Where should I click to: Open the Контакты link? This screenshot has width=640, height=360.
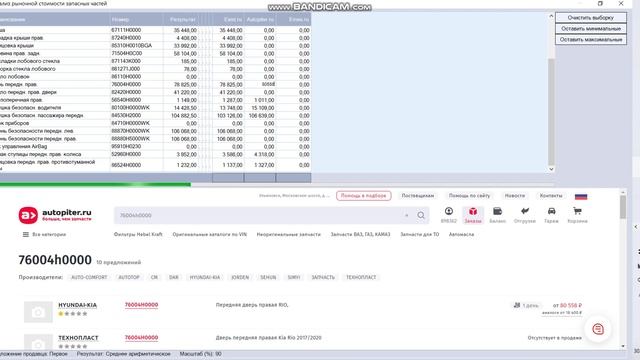[x=551, y=196]
